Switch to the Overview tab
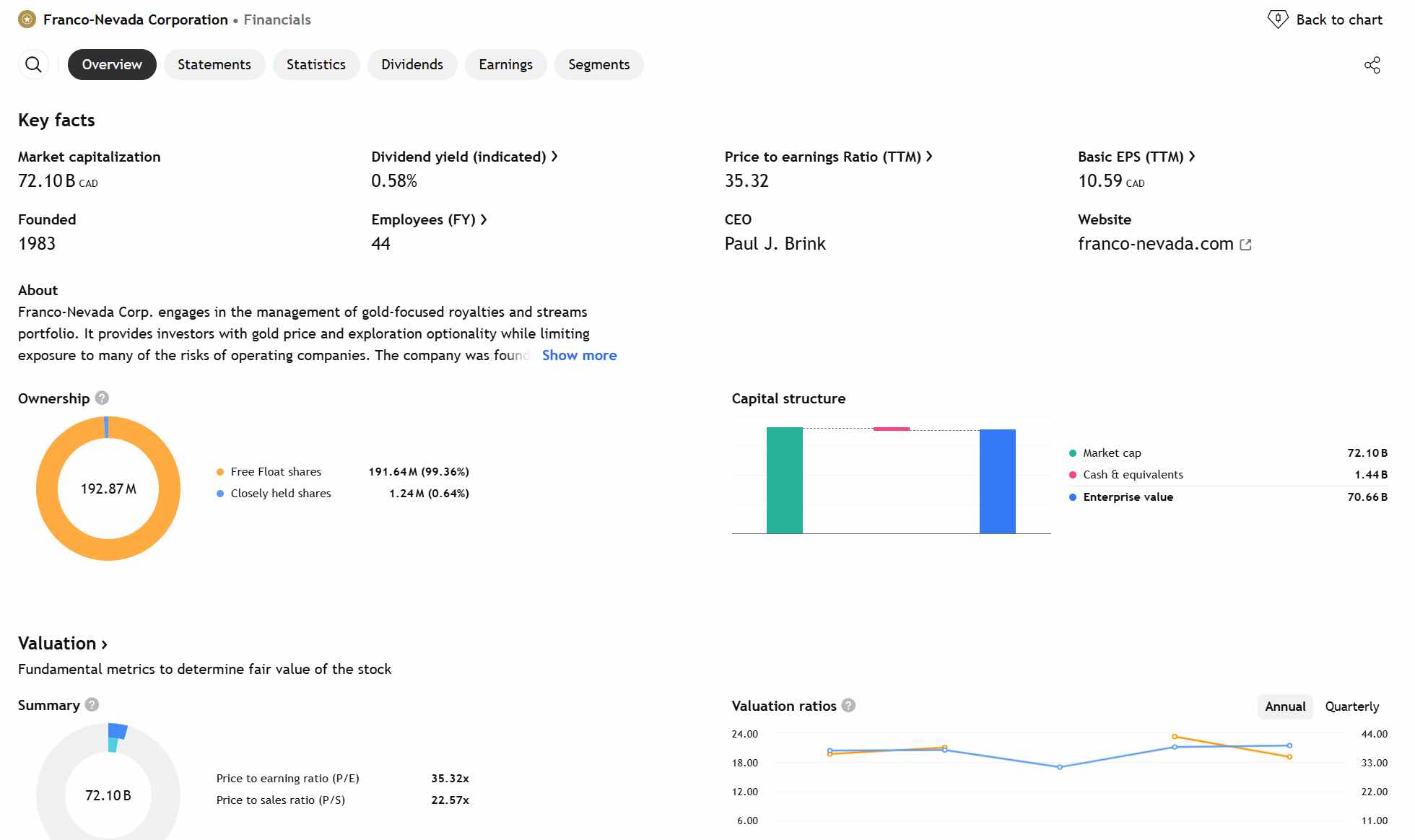 pyautogui.click(x=112, y=64)
